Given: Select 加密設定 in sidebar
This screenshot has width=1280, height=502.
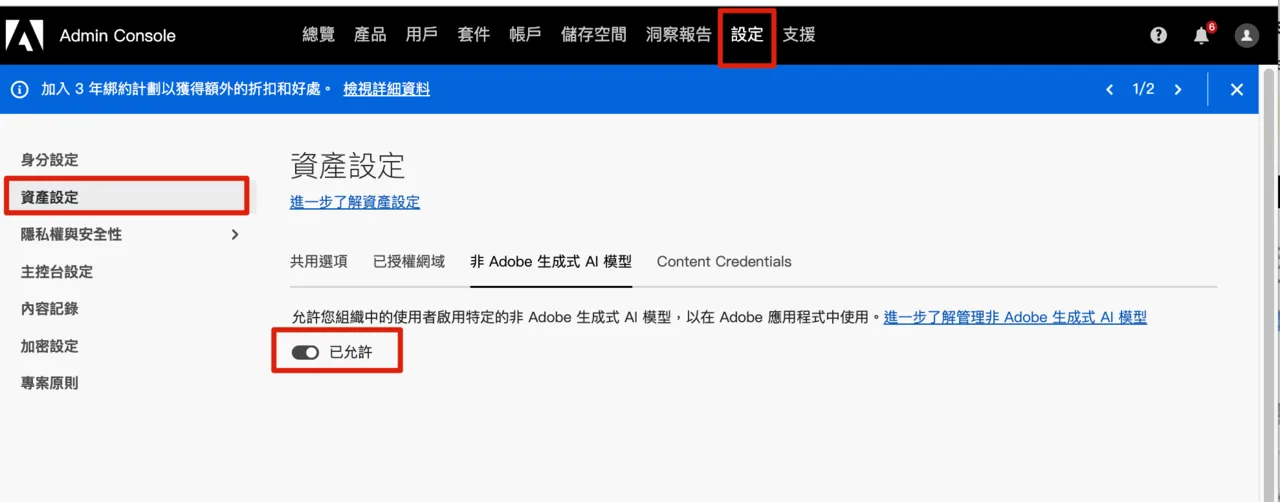Looking at the screenshot, I should [50, 346].
